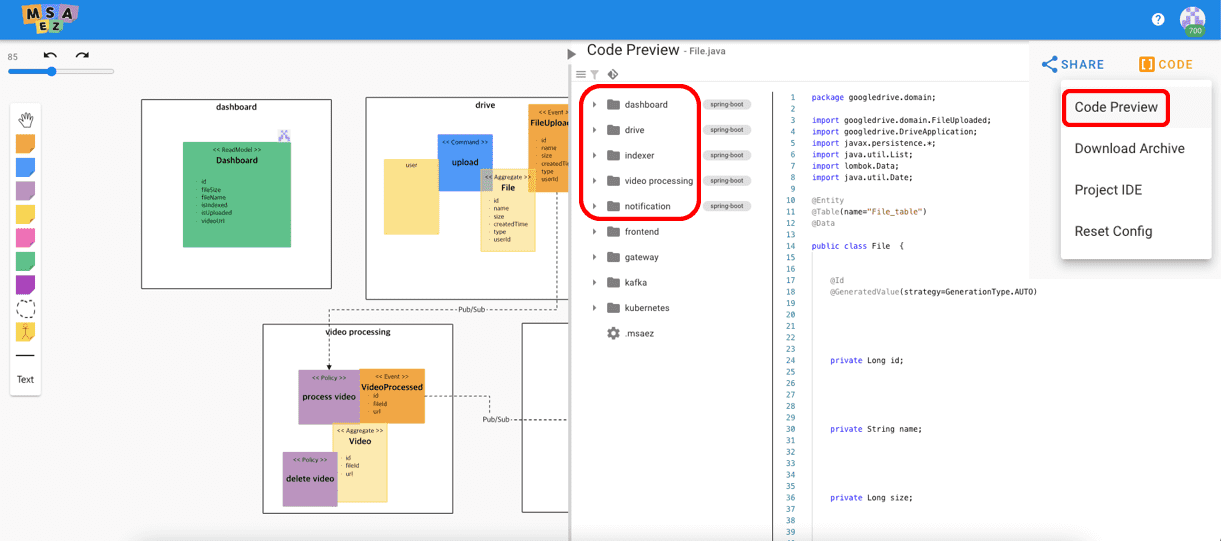Pick the blue Command sticker tool
This screenshot has height=542, width=1222.
25,167
